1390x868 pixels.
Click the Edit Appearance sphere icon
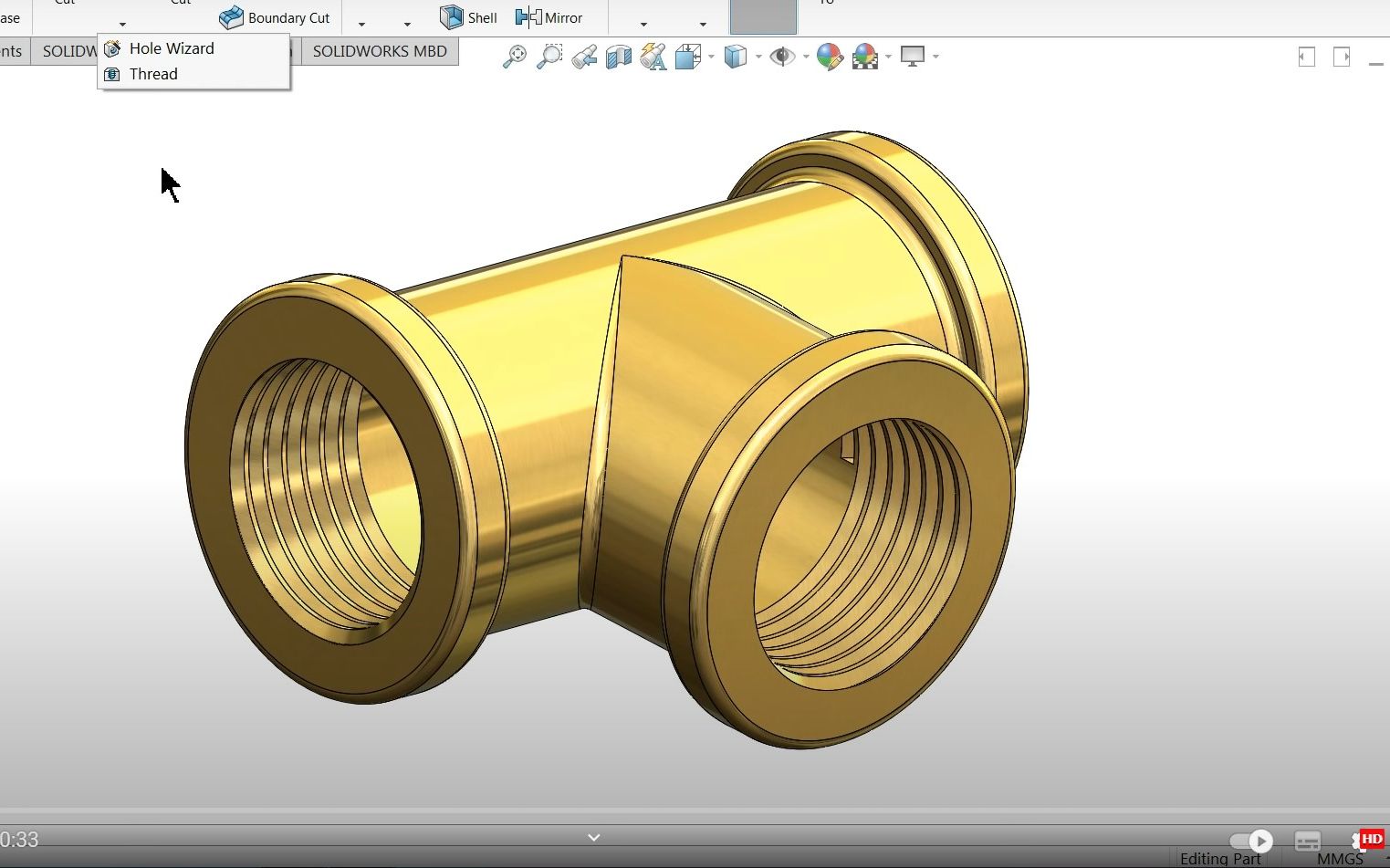pyautogui.click(x=829, y=57)
